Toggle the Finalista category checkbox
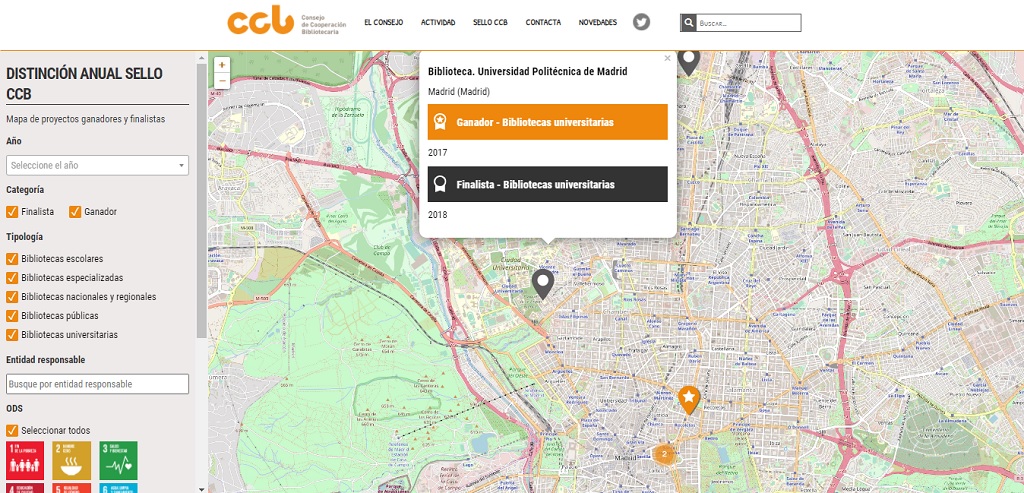 click(12, 212)
